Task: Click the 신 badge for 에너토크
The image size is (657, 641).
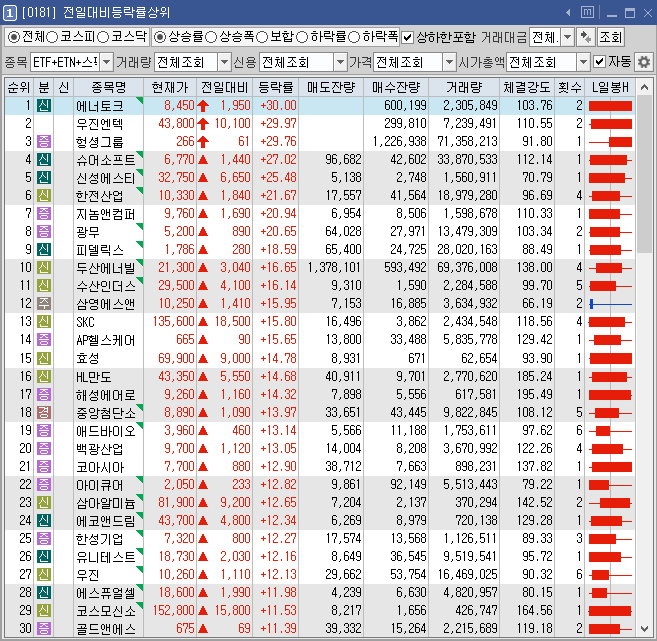Action: [44, 106]
